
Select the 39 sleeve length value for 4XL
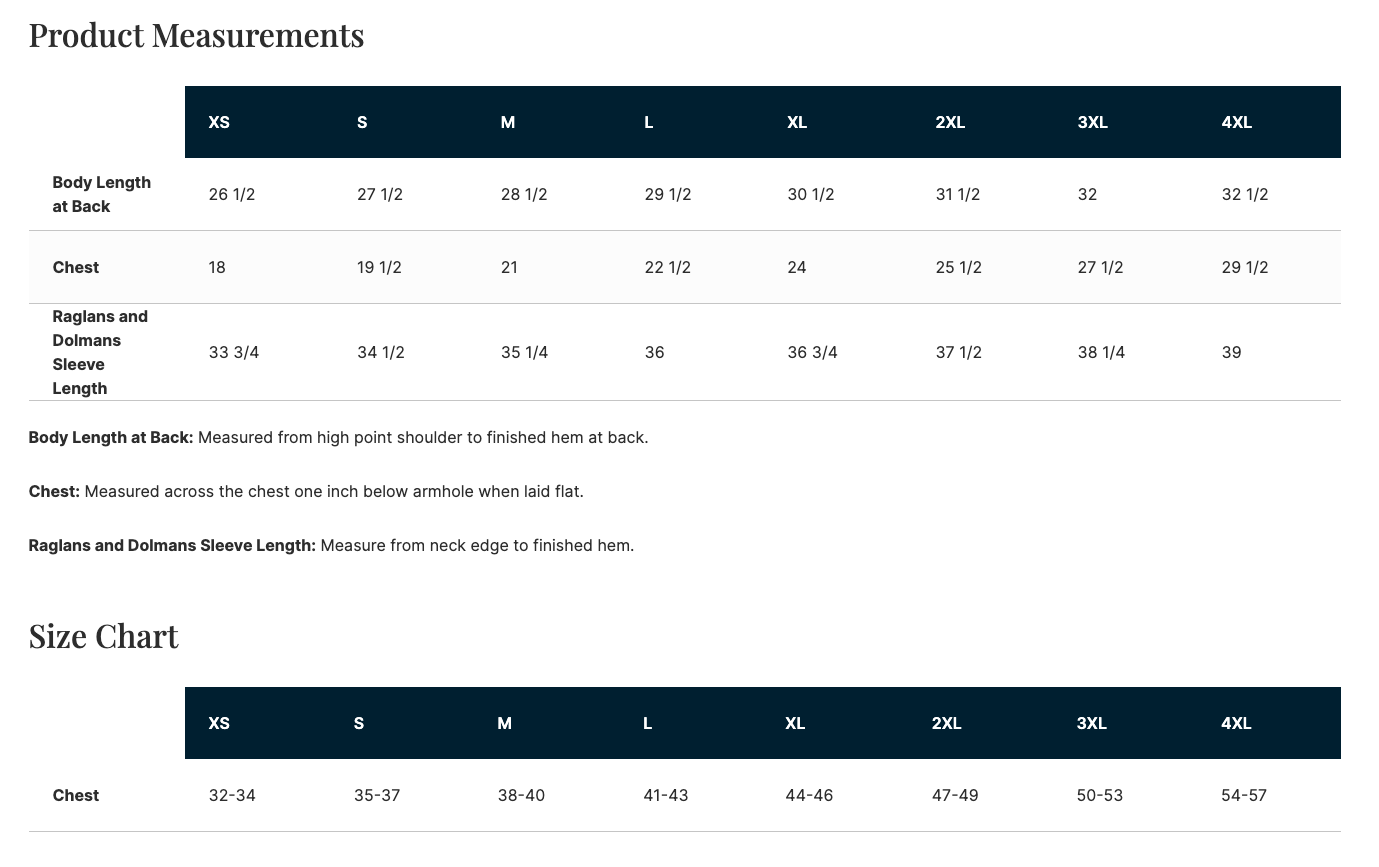tap(1231, 352)
